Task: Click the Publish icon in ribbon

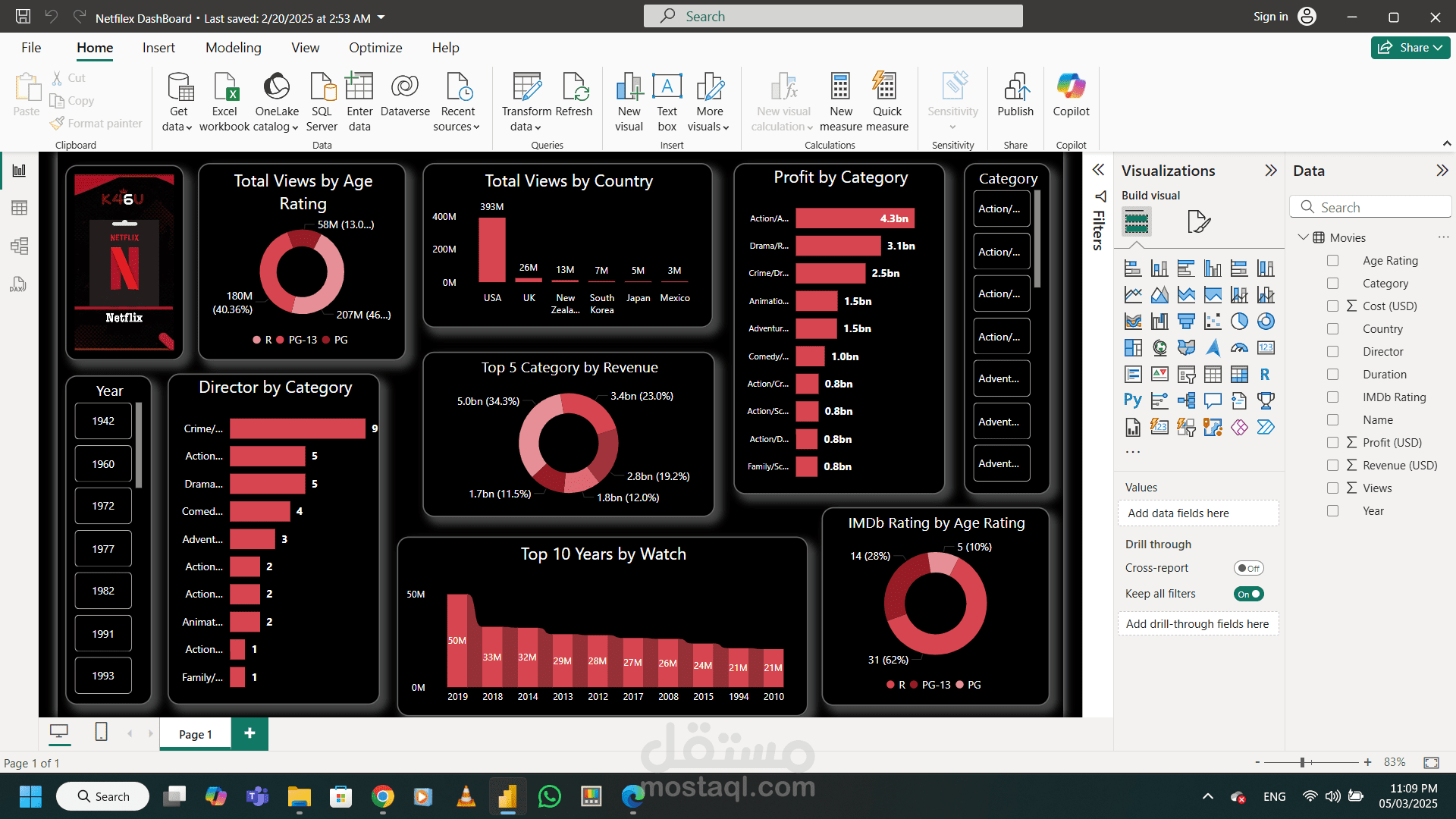Action: tap(1015, 95)
